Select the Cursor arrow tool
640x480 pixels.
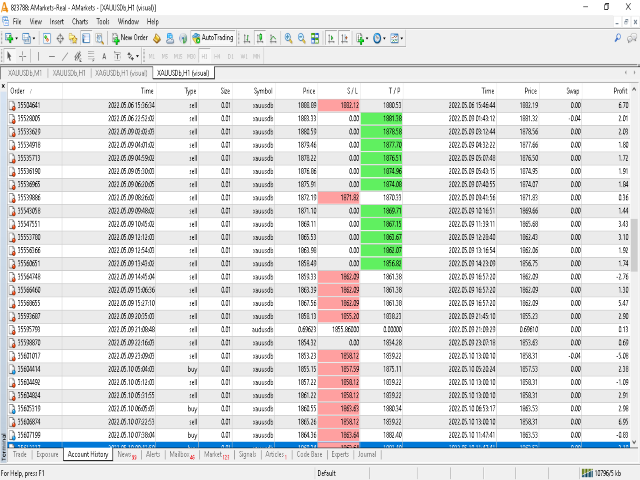[x=9, y=56]
